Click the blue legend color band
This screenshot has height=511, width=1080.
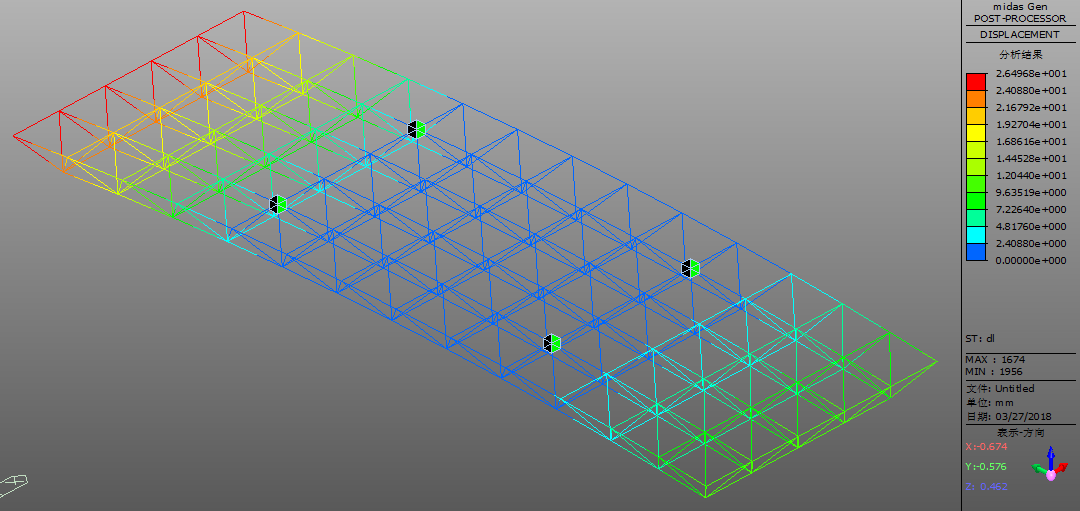pos(976,252)
